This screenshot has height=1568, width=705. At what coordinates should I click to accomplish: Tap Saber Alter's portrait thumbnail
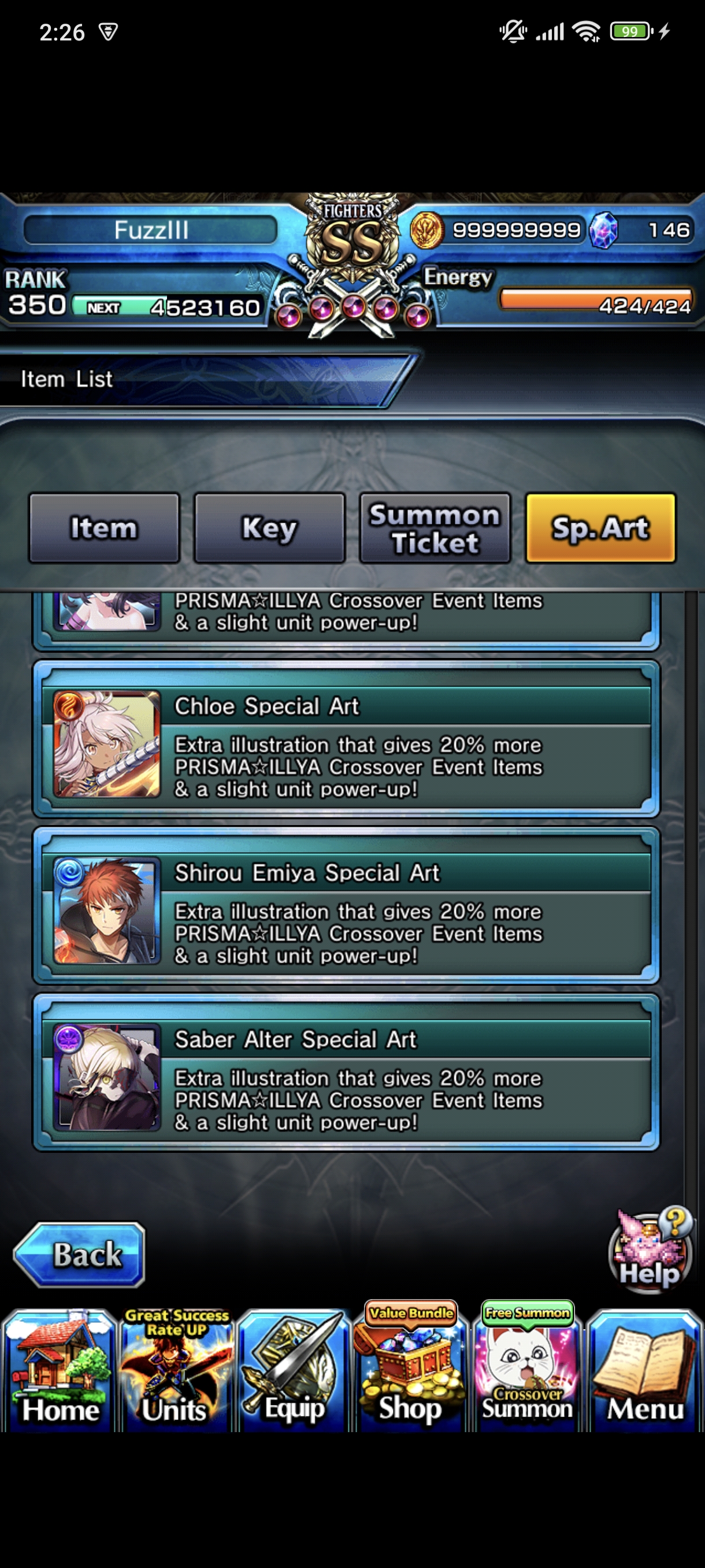(x=107, y=1077)
